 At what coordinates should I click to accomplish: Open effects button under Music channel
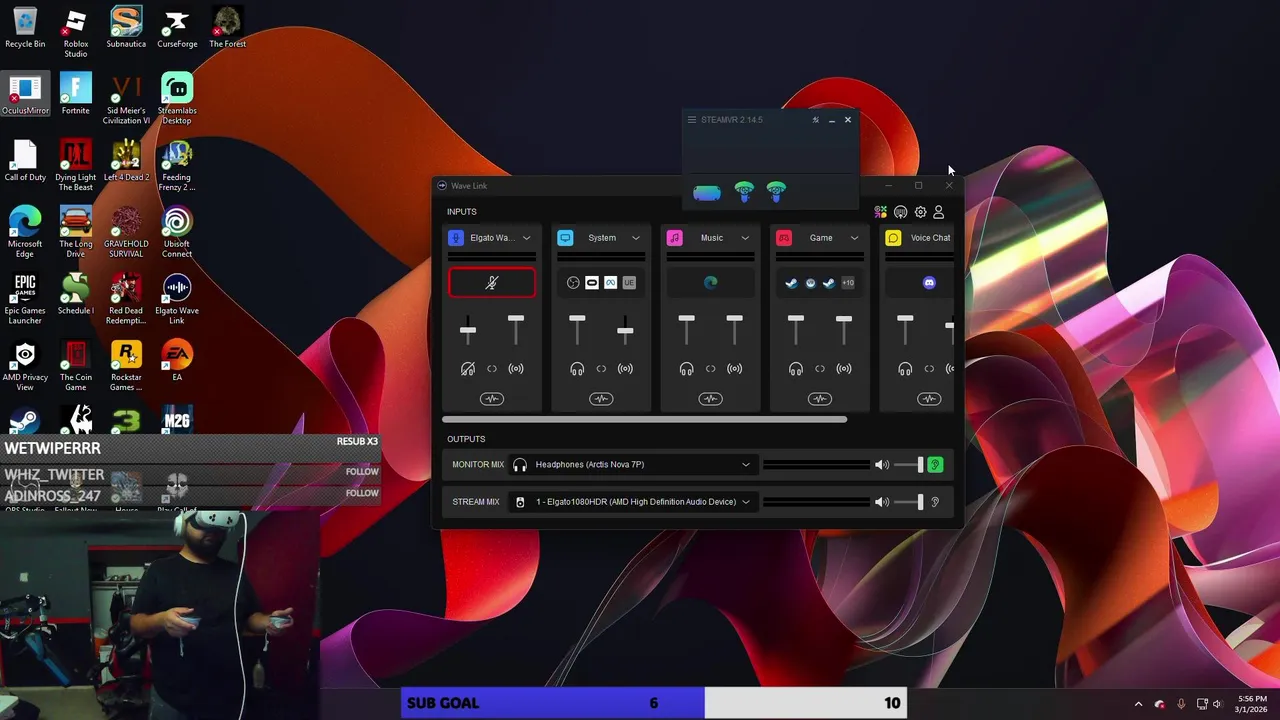coord(711,399)
